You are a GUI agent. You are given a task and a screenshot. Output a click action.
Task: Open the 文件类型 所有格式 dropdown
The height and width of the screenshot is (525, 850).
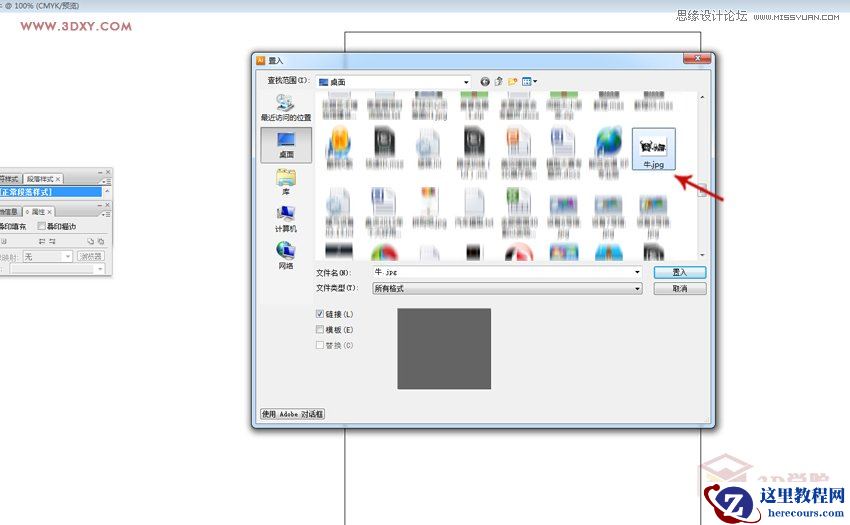coord(507,289)
